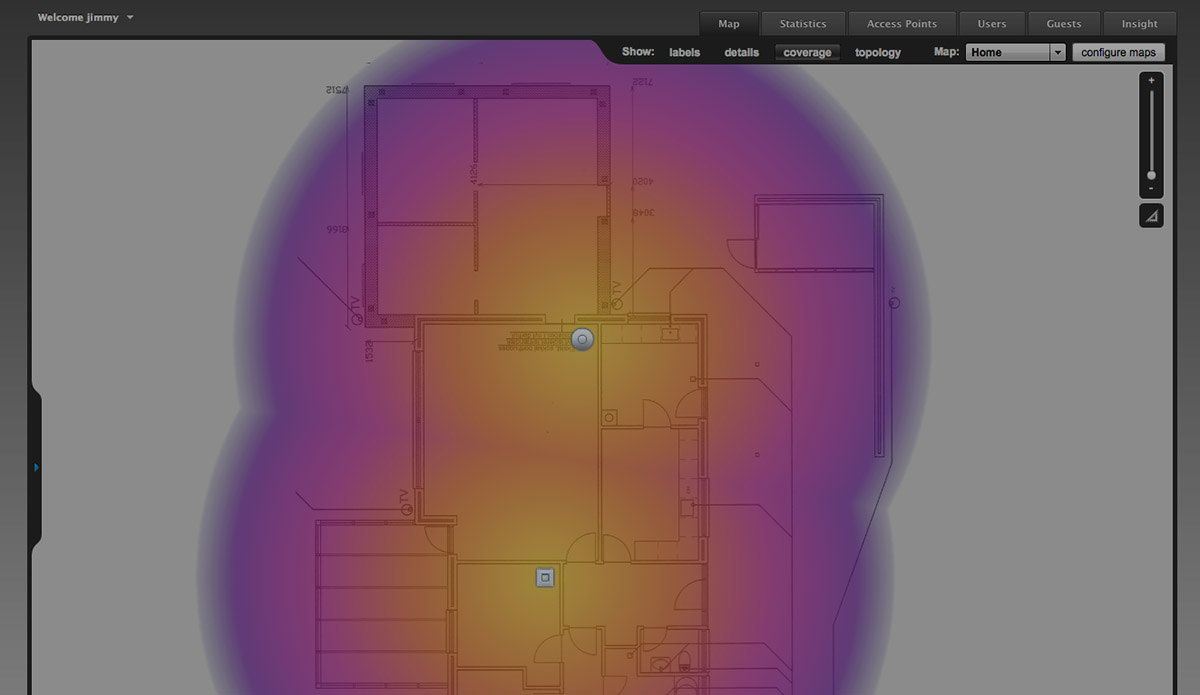Go to the Insight tab
Image resolution: width=1200 pixels, height=695 pixels.
click(x=1139, y=24)
